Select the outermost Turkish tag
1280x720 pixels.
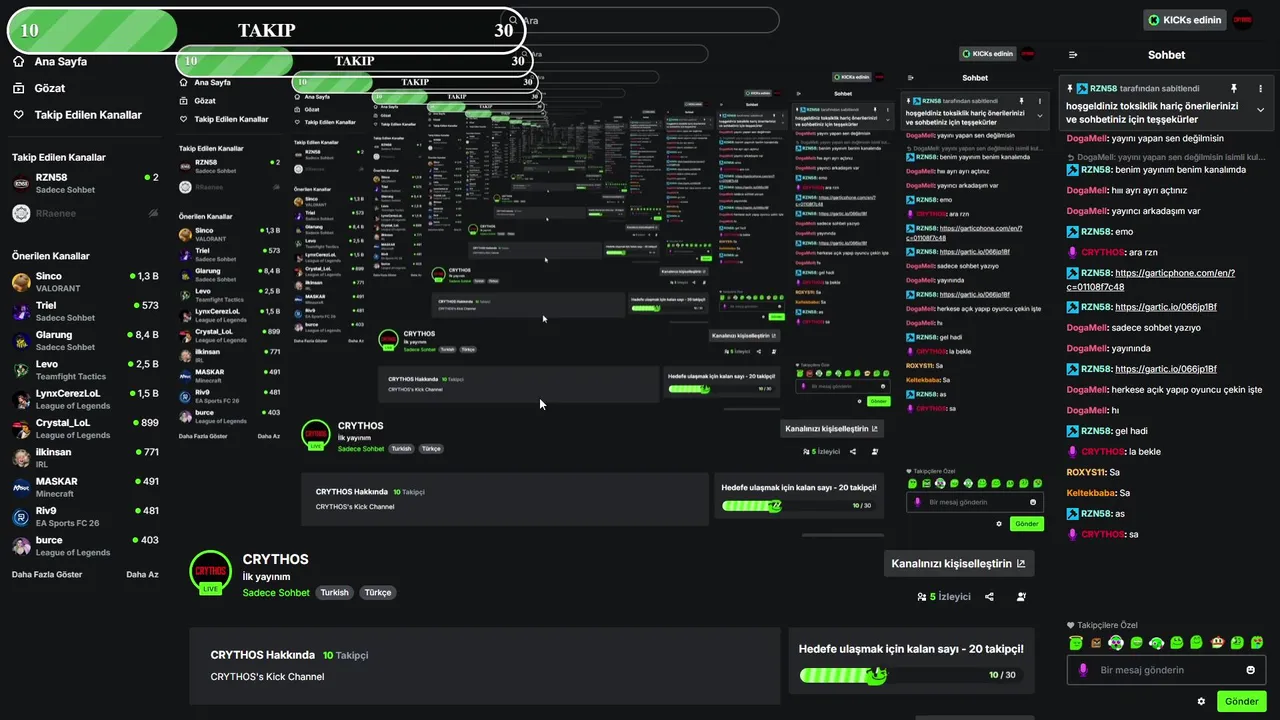334,593
